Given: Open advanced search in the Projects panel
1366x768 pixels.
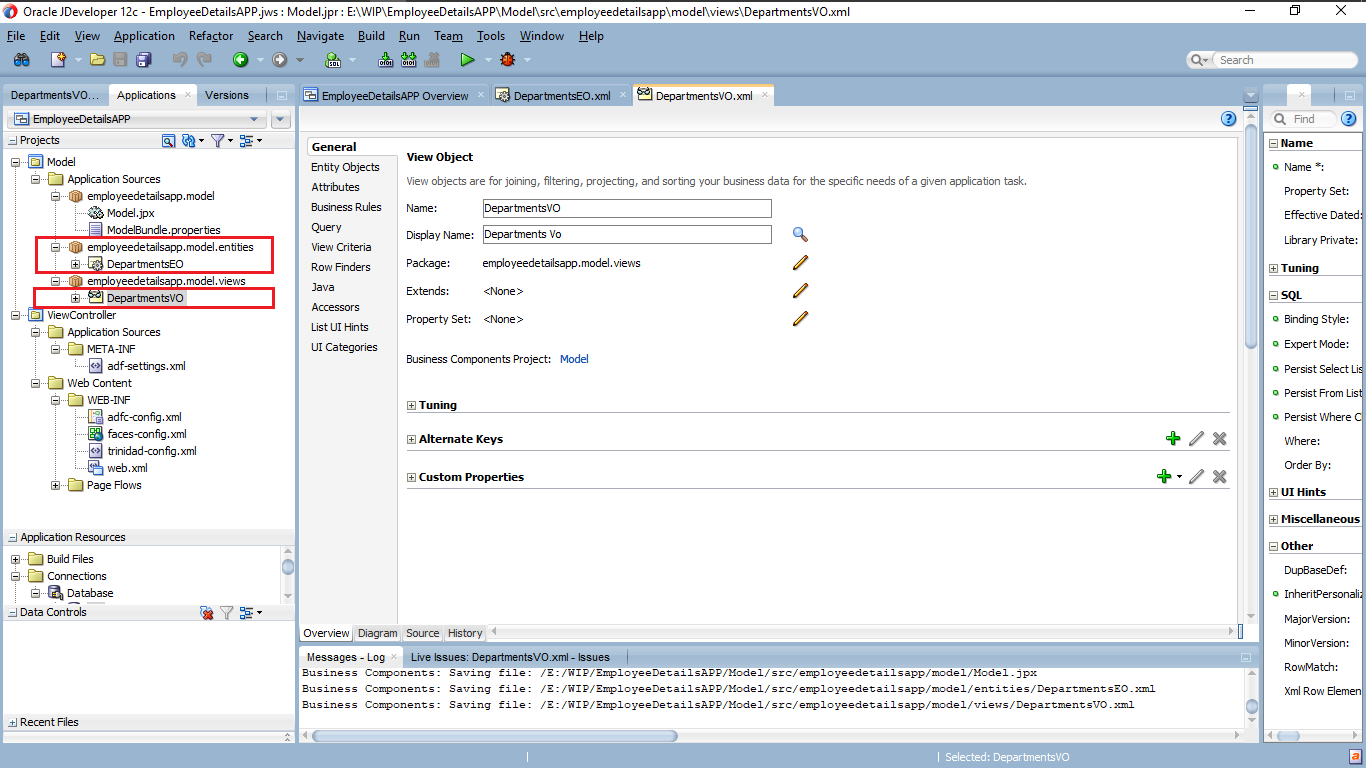Looking at the screenshot, I should pyautogui.click(x=168, y=140).
